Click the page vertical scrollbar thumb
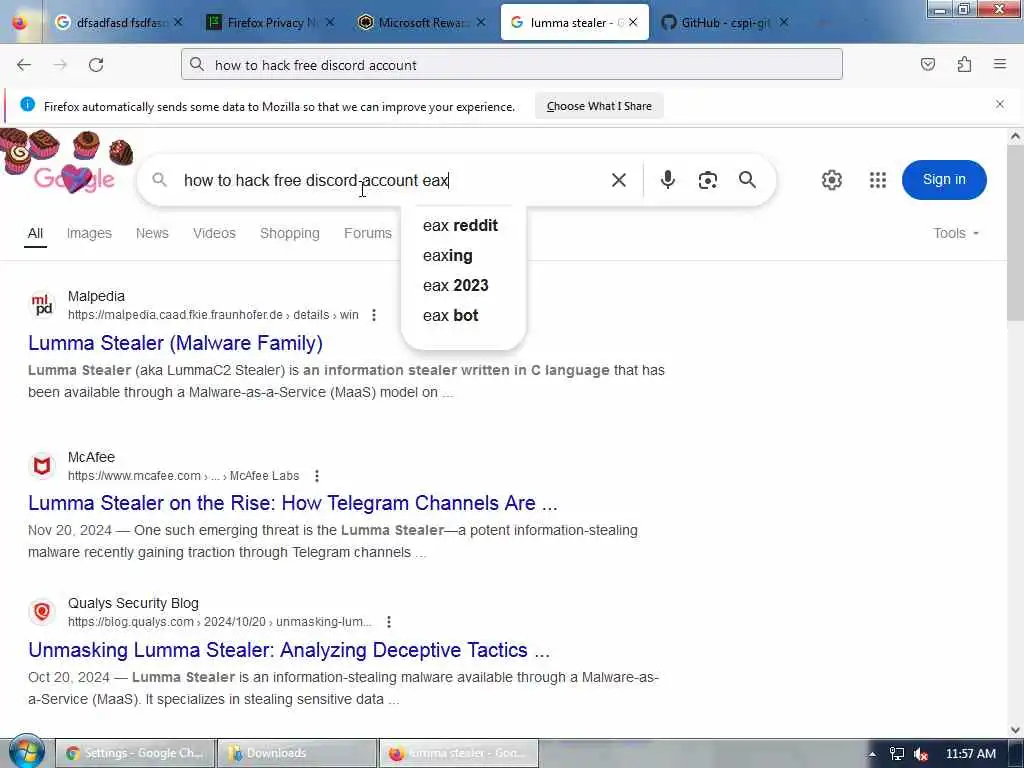Screen dimensions: 1024x768 1015,233
